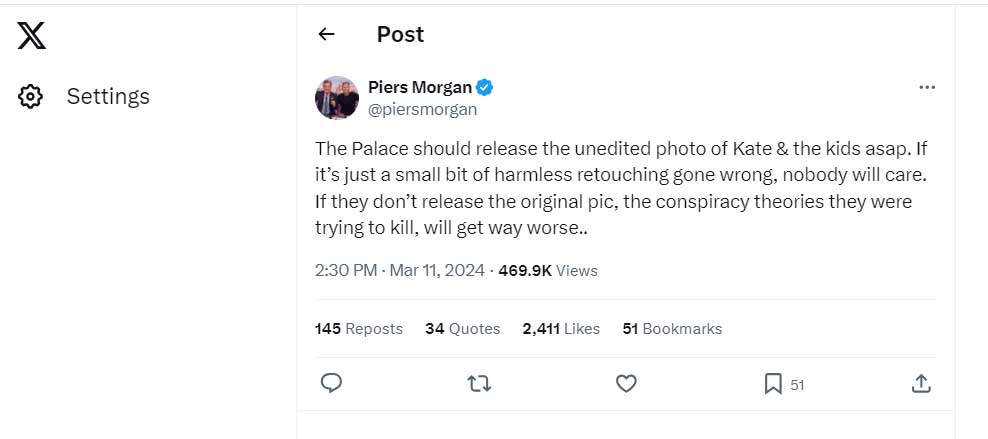Open the three-dot more options menu
This screenshot has height=439, width=988.
tap(927, 88)
